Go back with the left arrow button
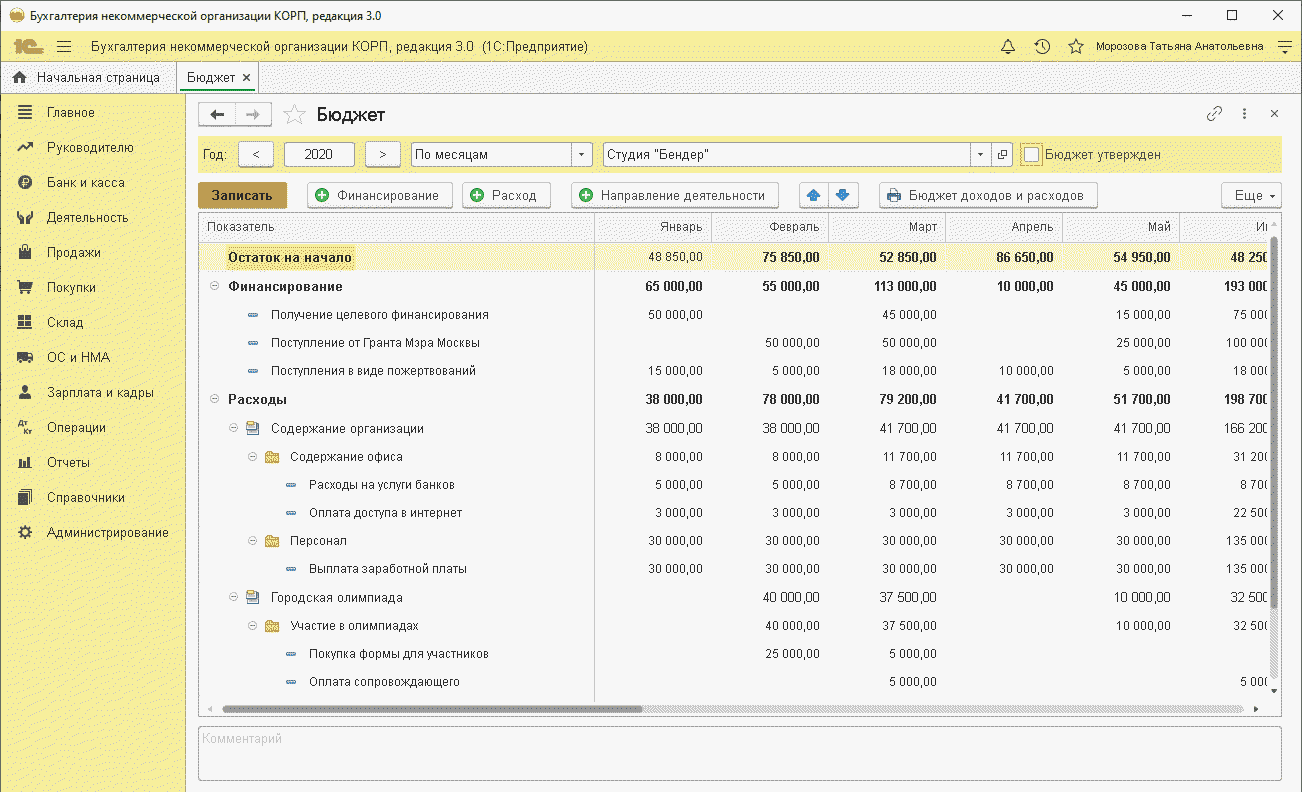 [217, 115]
